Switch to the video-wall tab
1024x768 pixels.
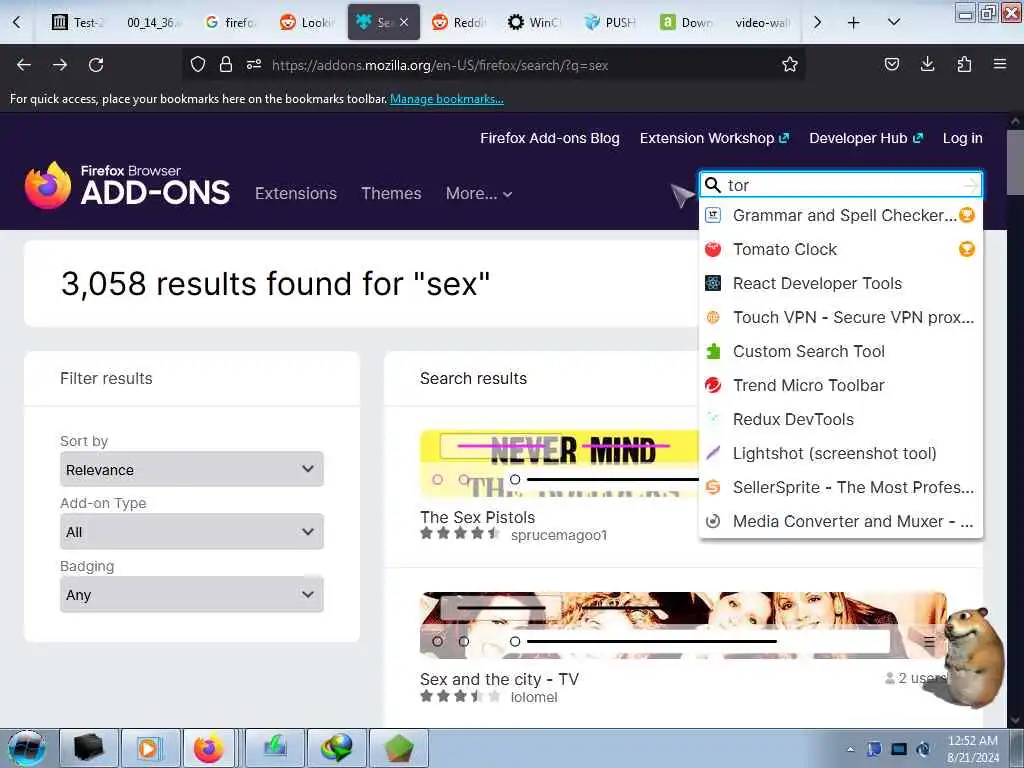tap(763, 23)
